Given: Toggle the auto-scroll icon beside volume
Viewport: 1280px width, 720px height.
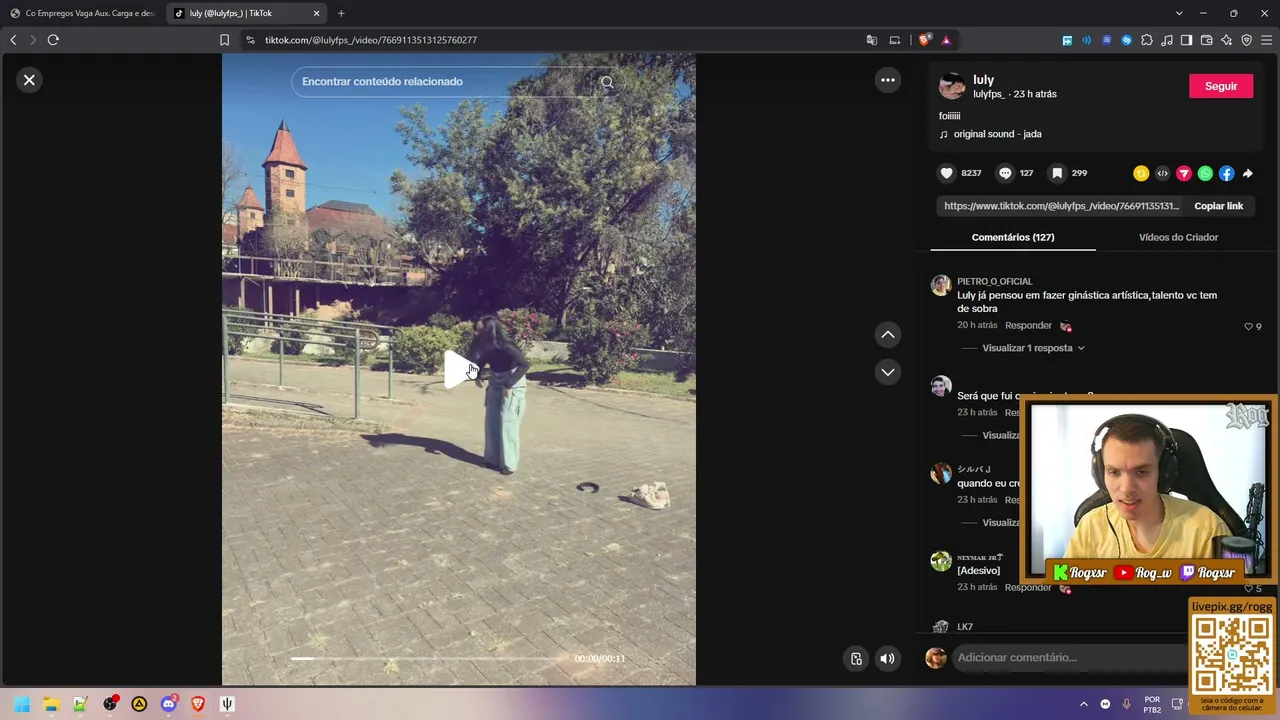Looking at the screenshot, I should point(856,658).
